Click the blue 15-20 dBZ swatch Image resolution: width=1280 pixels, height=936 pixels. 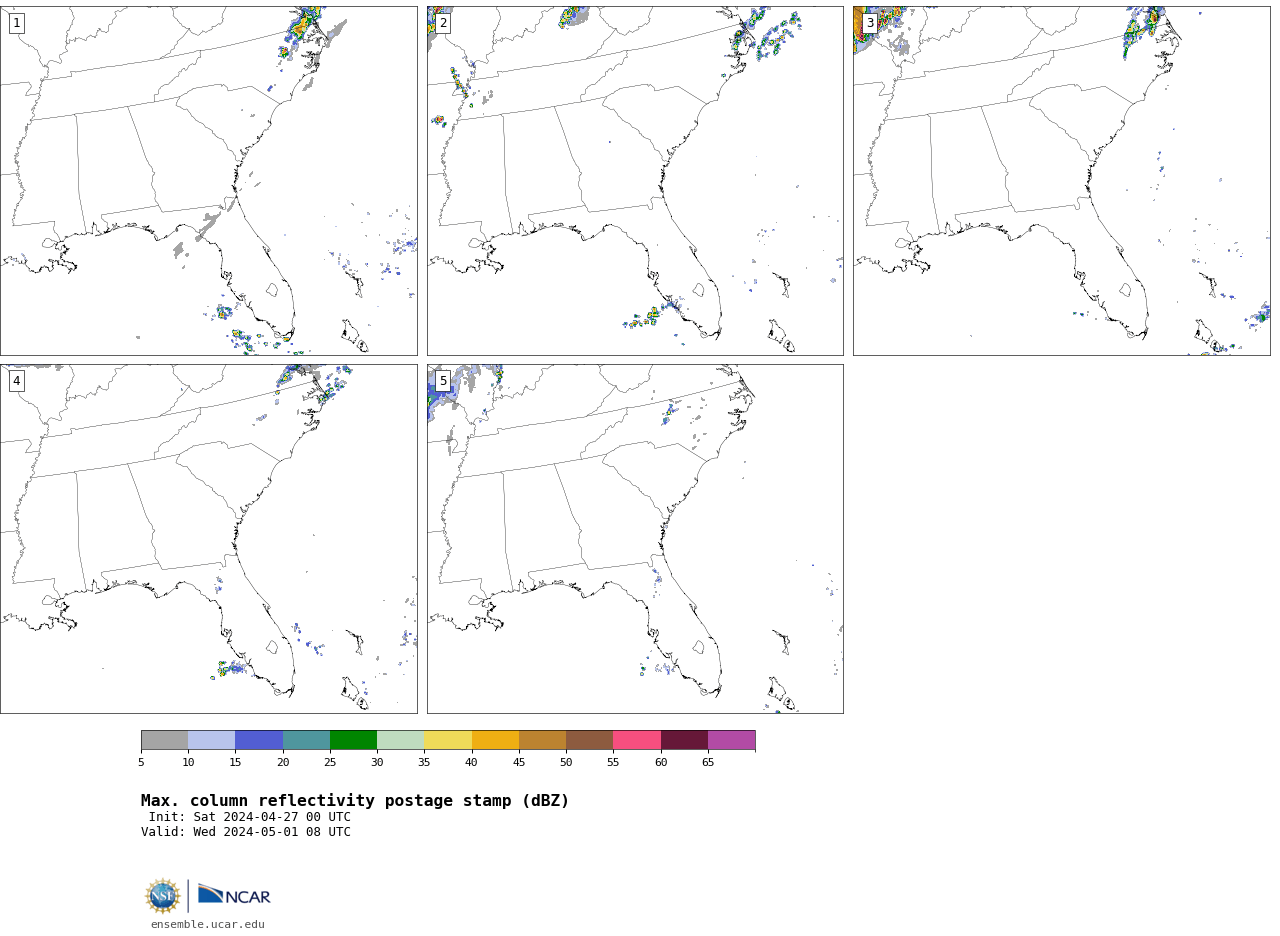pyautogui.click(x=259, y=740)
